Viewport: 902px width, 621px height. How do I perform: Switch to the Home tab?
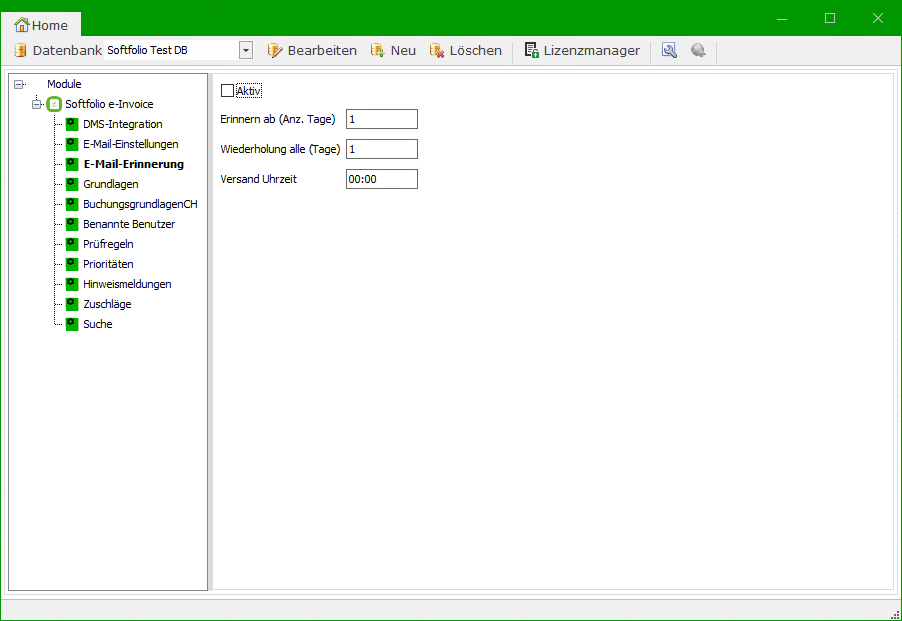[x=42, y=25]
